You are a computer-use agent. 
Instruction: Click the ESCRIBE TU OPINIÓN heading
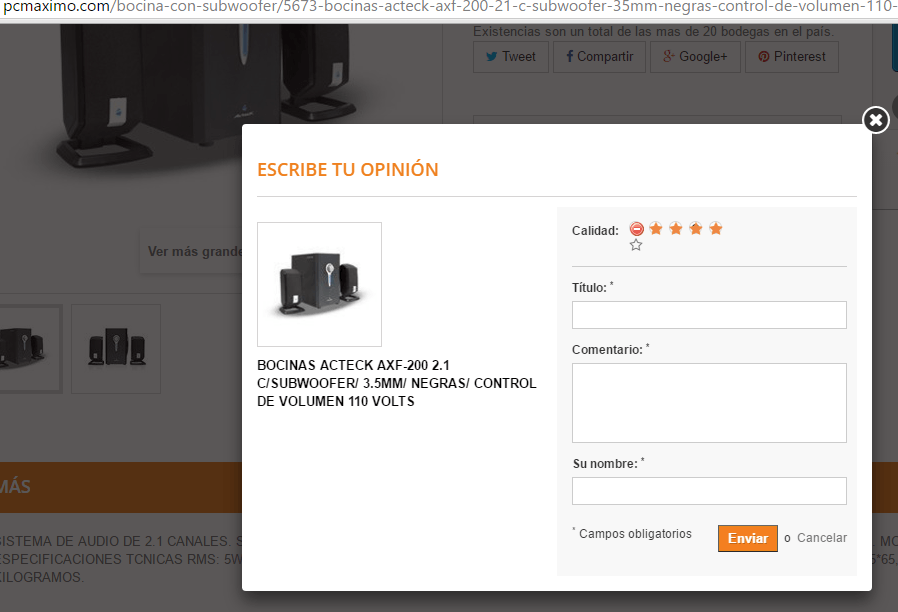(x=348, y=169)
